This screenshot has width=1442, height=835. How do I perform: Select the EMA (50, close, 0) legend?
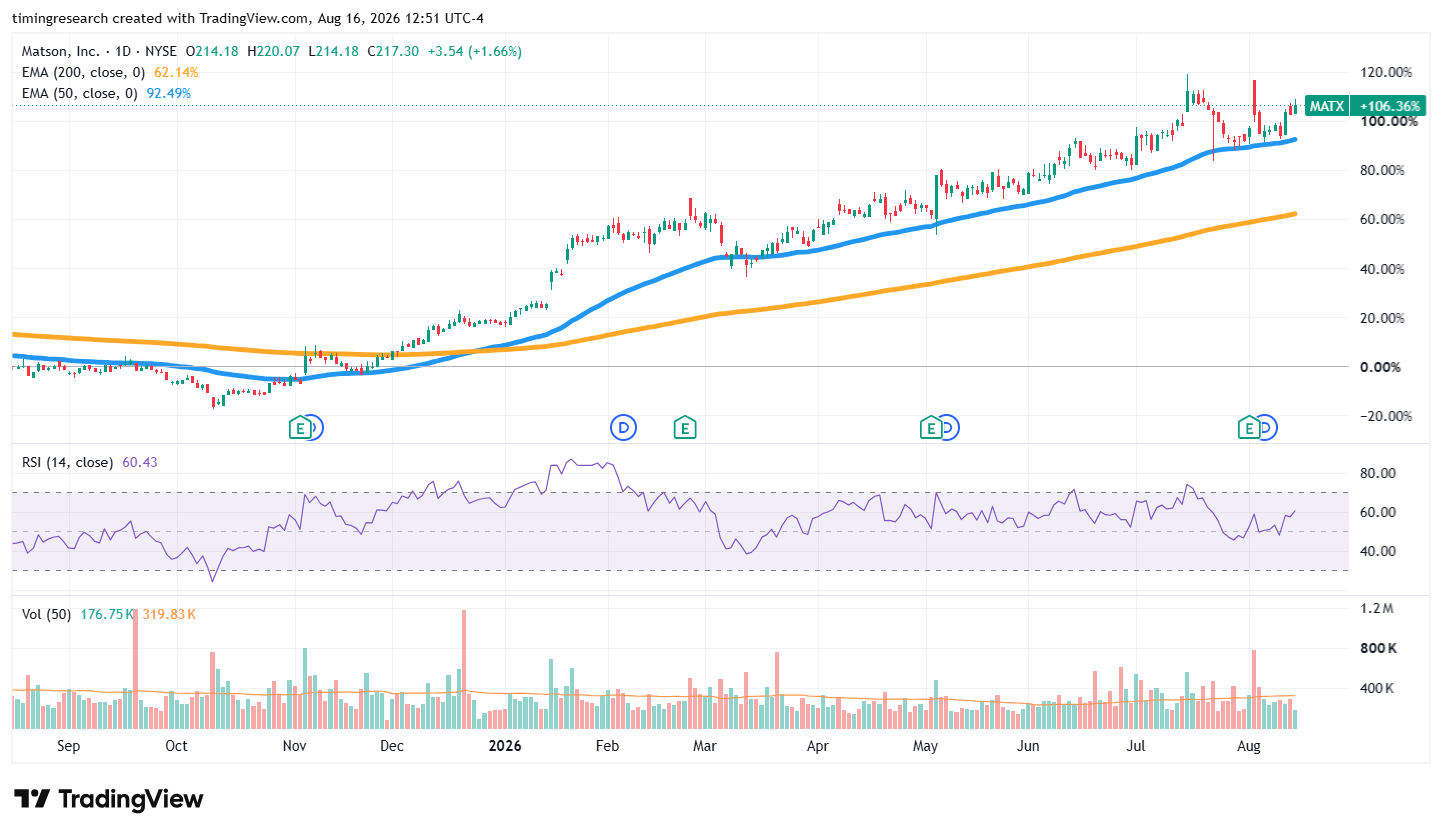click(80, 93)
